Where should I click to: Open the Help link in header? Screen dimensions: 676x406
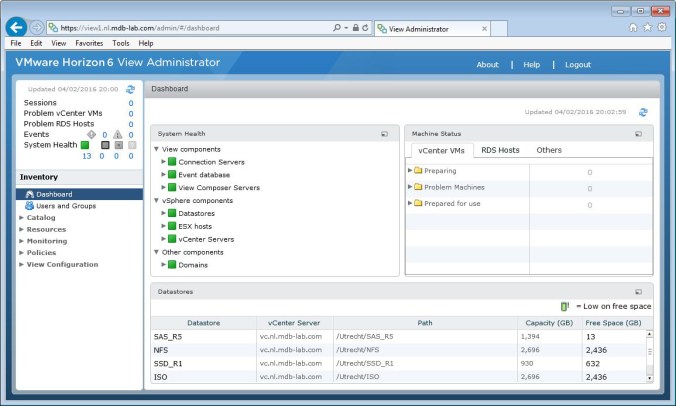pyautogui.click(x=531, y=65)
